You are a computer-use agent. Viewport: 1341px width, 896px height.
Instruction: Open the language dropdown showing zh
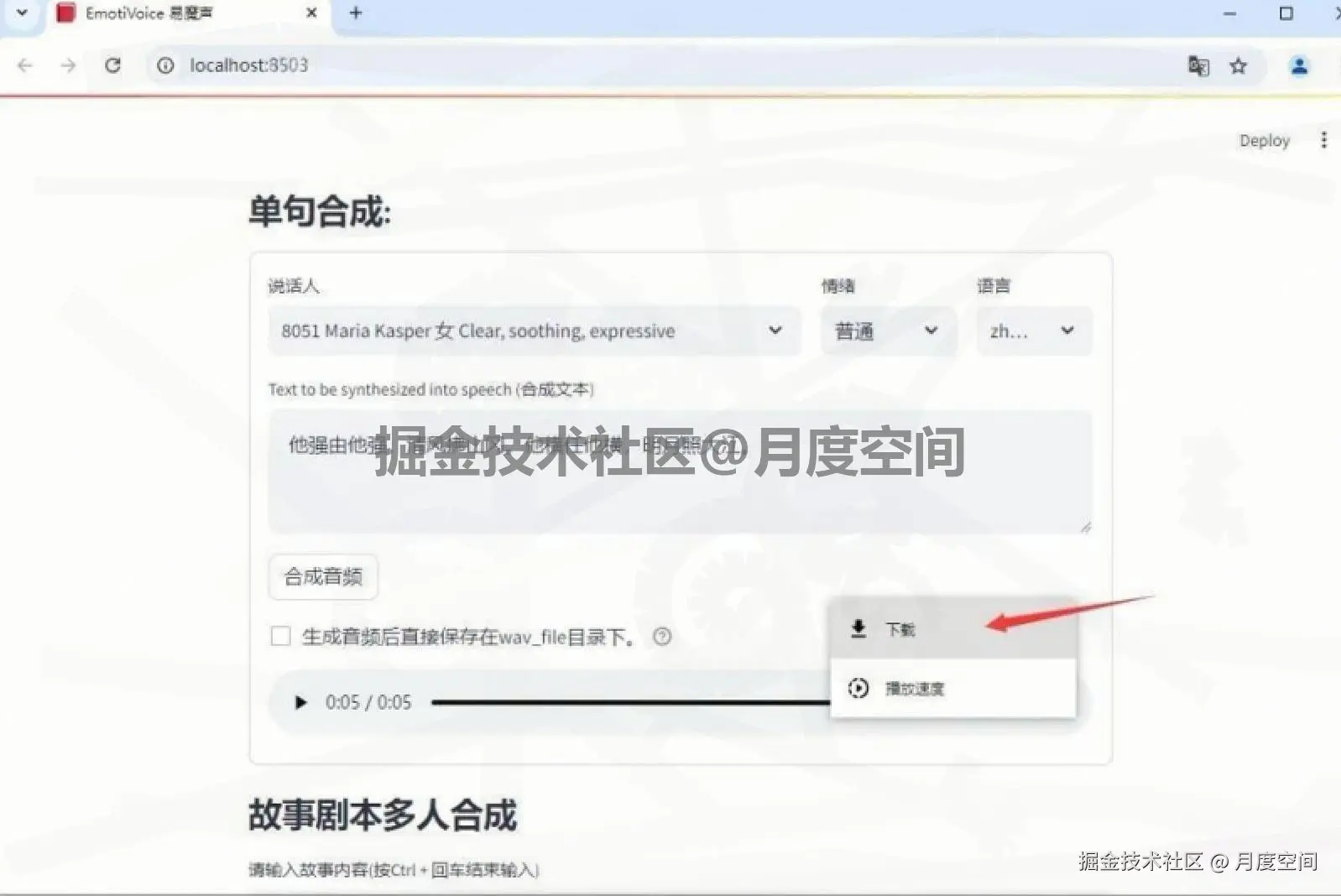(x=1034, y=331)
